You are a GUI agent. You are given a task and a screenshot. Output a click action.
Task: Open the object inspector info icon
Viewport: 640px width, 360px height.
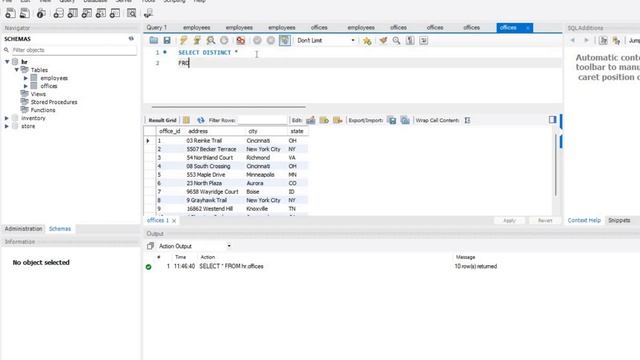[41, 13]
